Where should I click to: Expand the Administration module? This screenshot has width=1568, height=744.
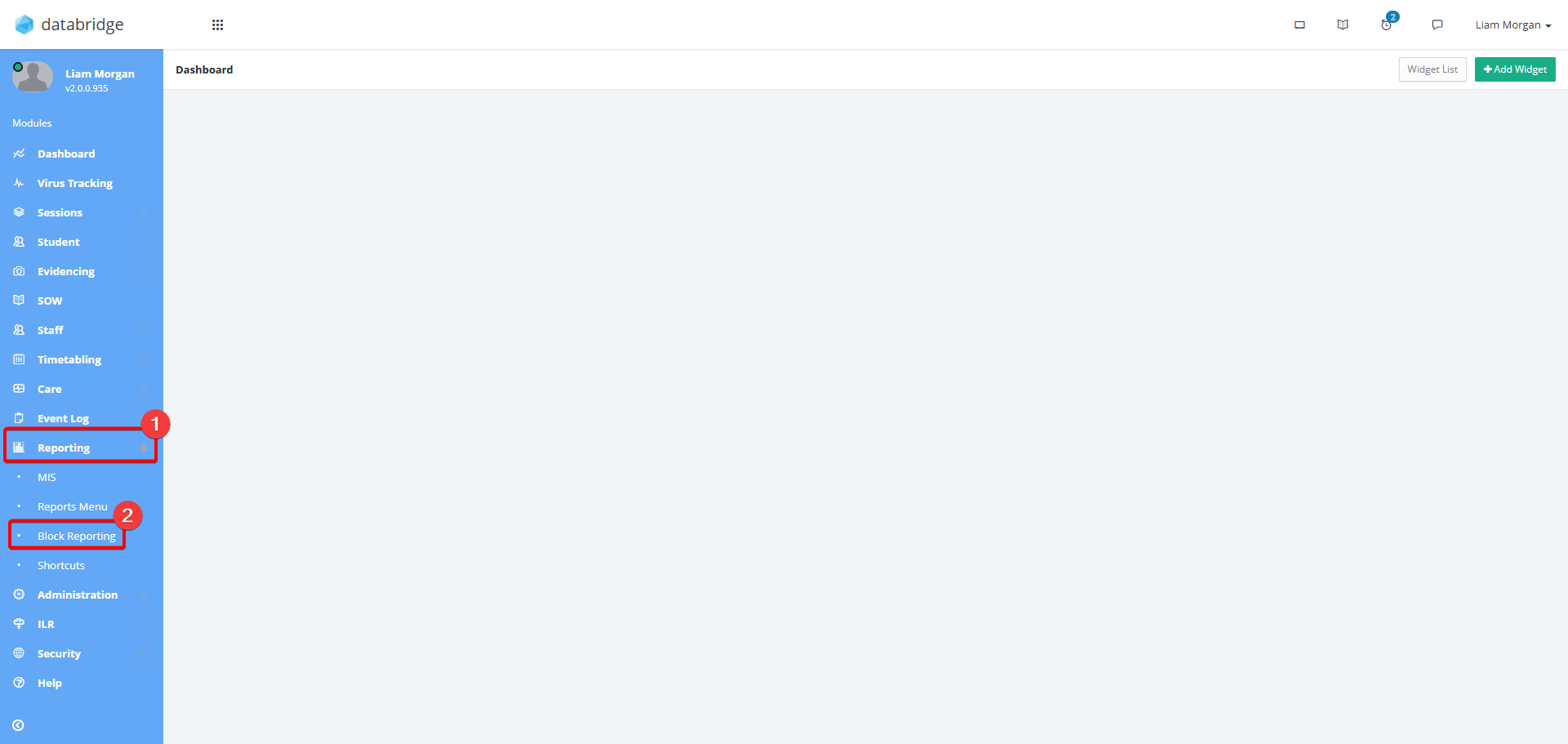click(x=82, y=595)
